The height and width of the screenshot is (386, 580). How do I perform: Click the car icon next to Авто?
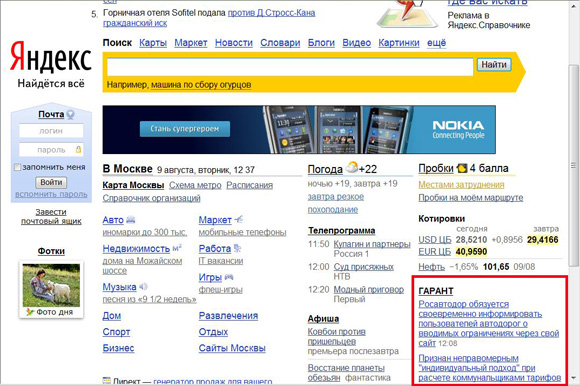point(131,220)
